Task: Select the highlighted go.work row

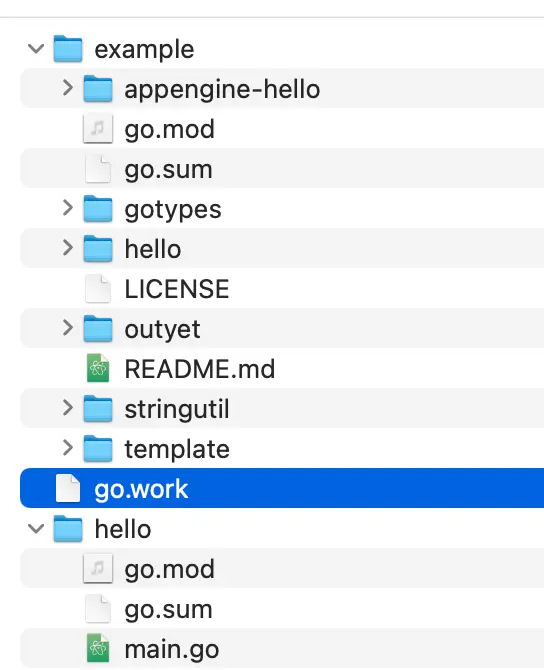Action: [282, 488]
